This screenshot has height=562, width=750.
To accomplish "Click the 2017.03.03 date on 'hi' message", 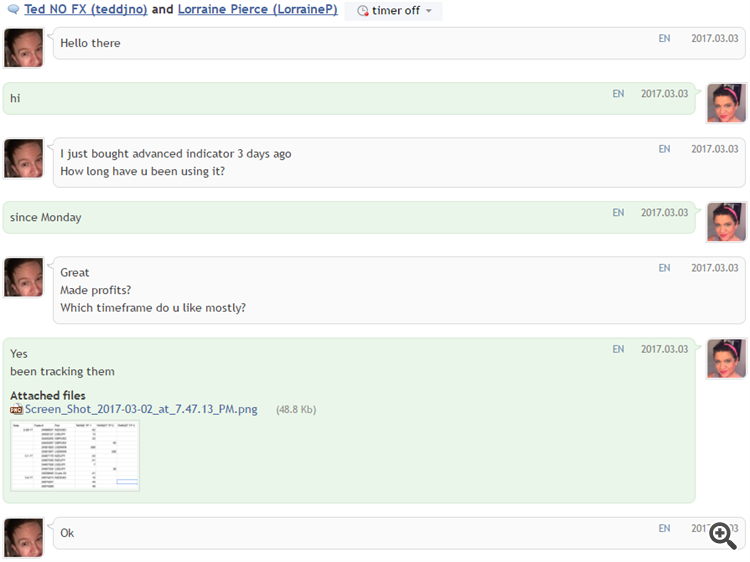I will [x=664, y=94].
